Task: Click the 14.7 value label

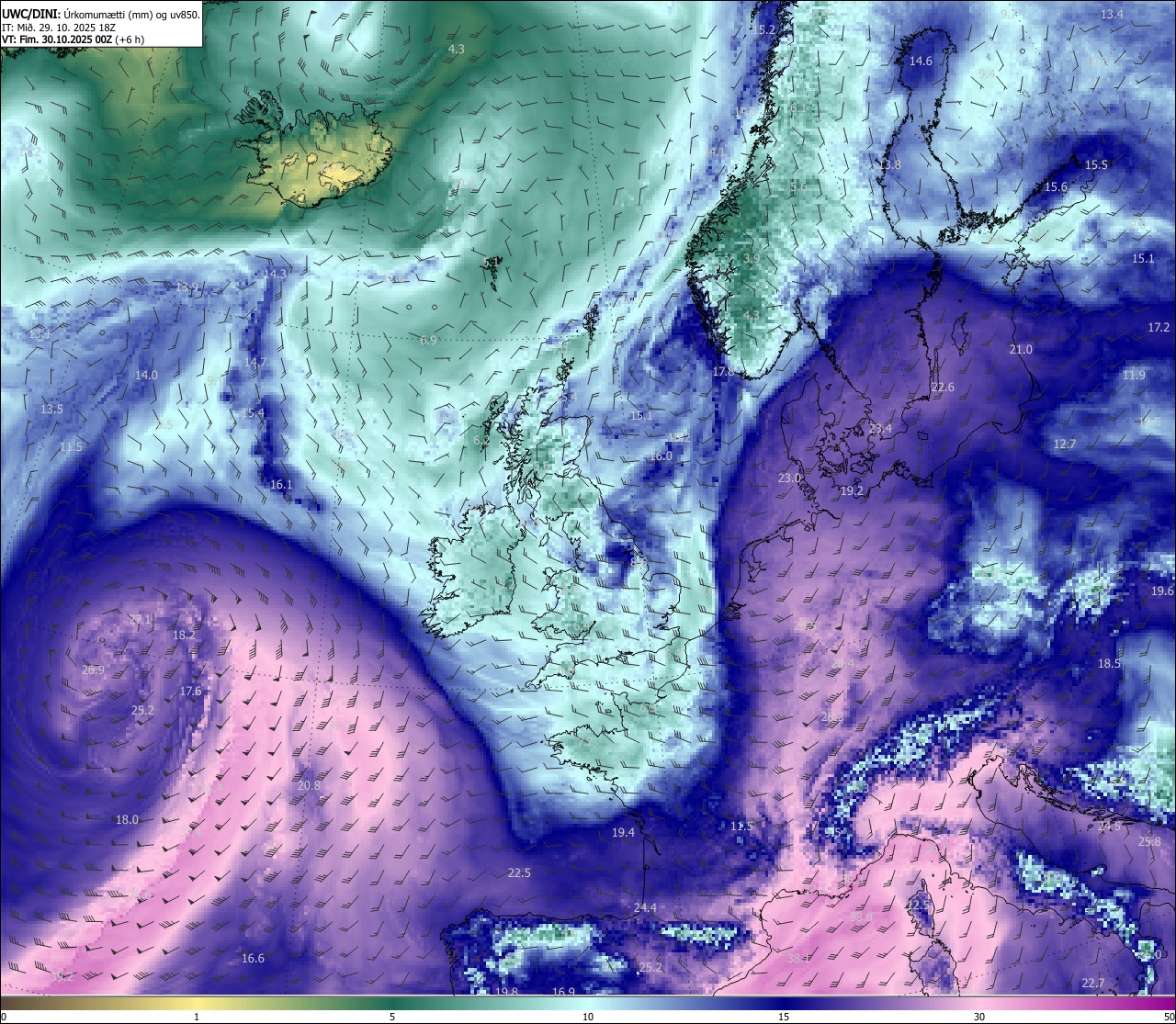Action: point(254,363)
